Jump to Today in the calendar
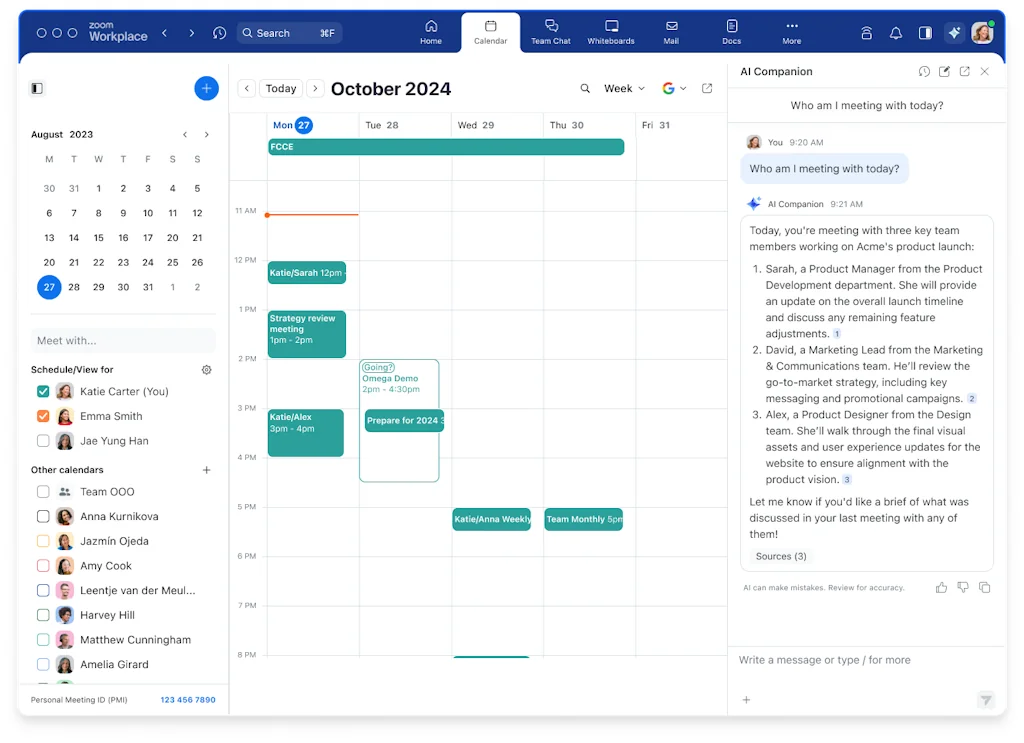This screenshot has height=743, width=1024. pos(280,89)
